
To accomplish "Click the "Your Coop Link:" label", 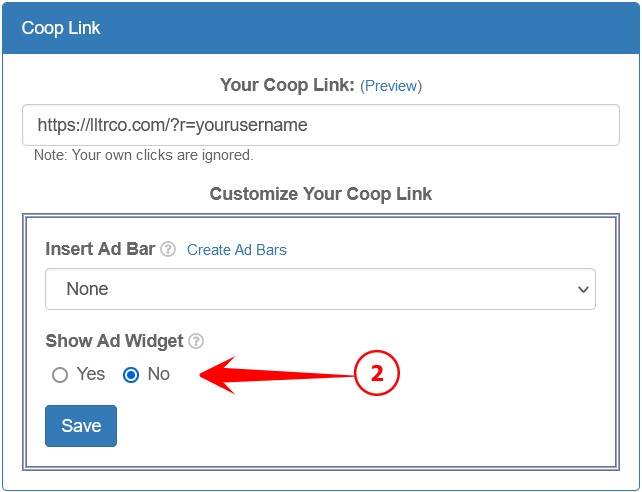I will [288, 85].
